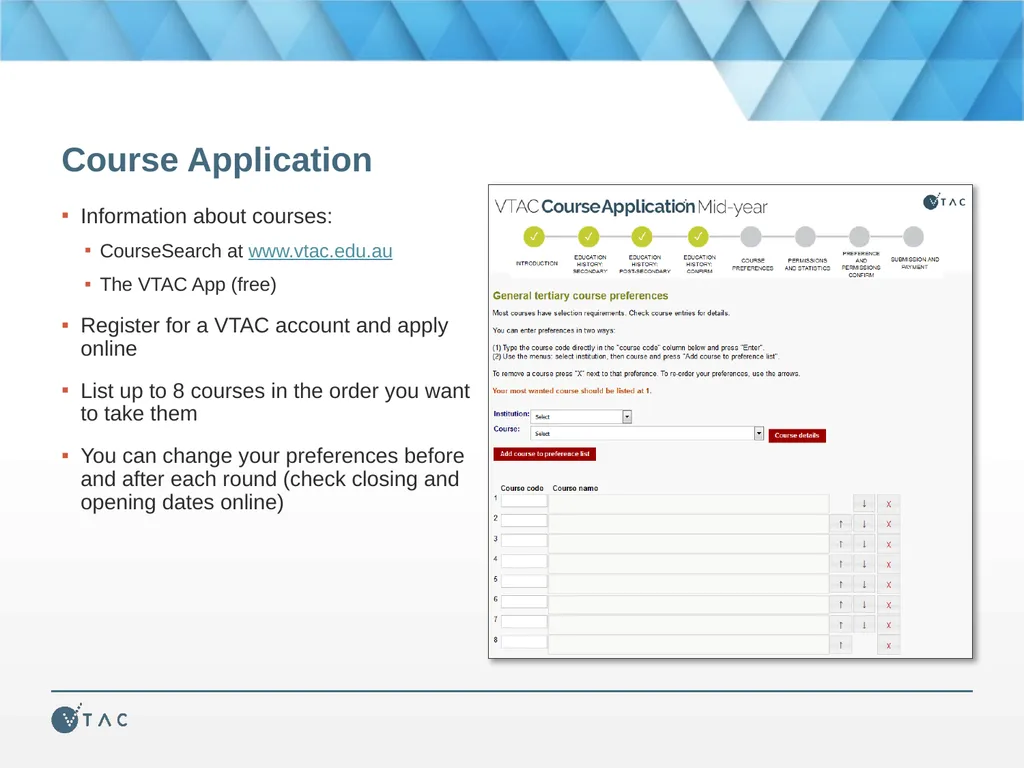Click Education History Confirm step circle
Screen dimensions: 1024x768
tap(698, 236)
